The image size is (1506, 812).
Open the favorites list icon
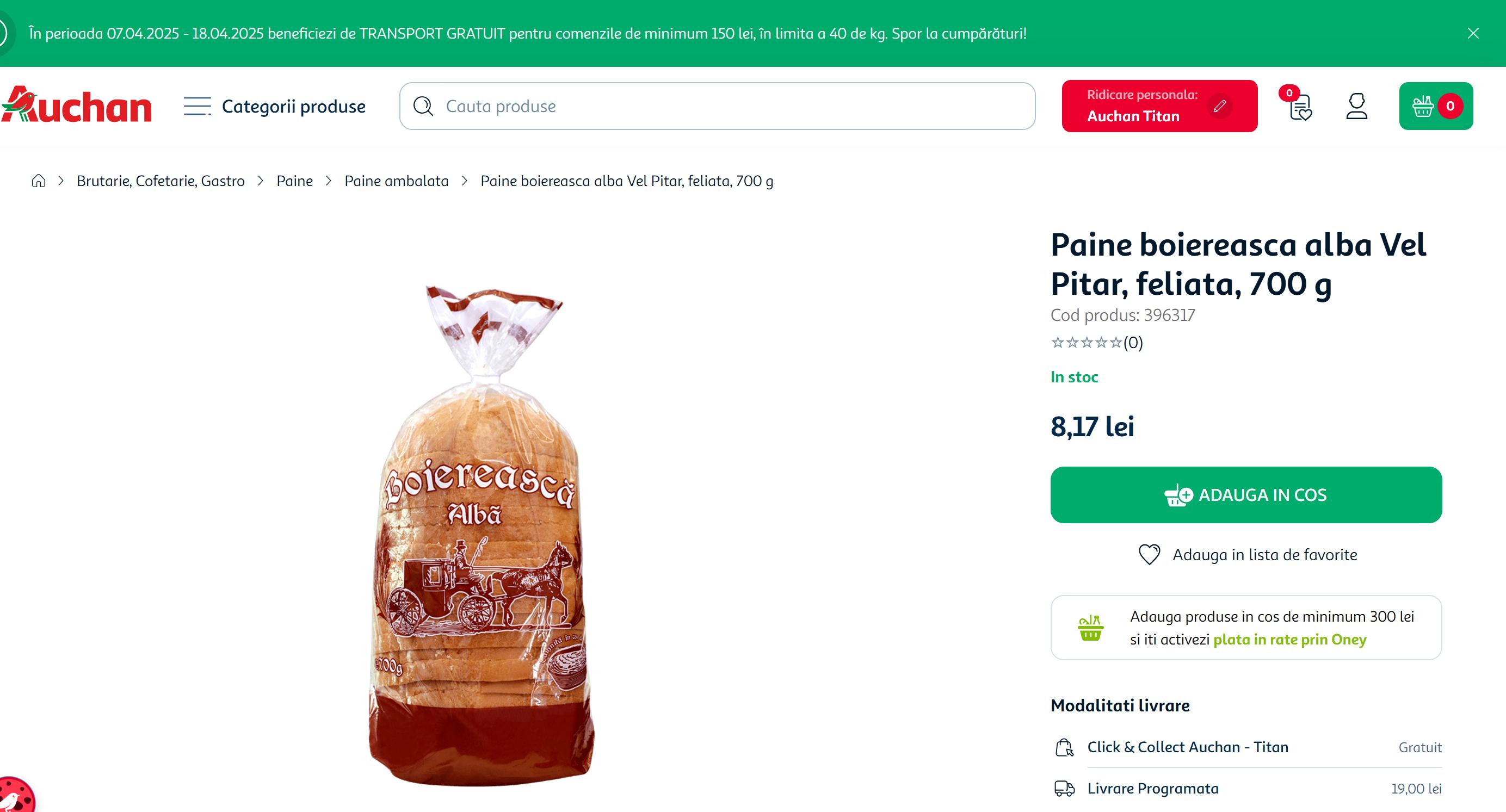coord(1300,107)
